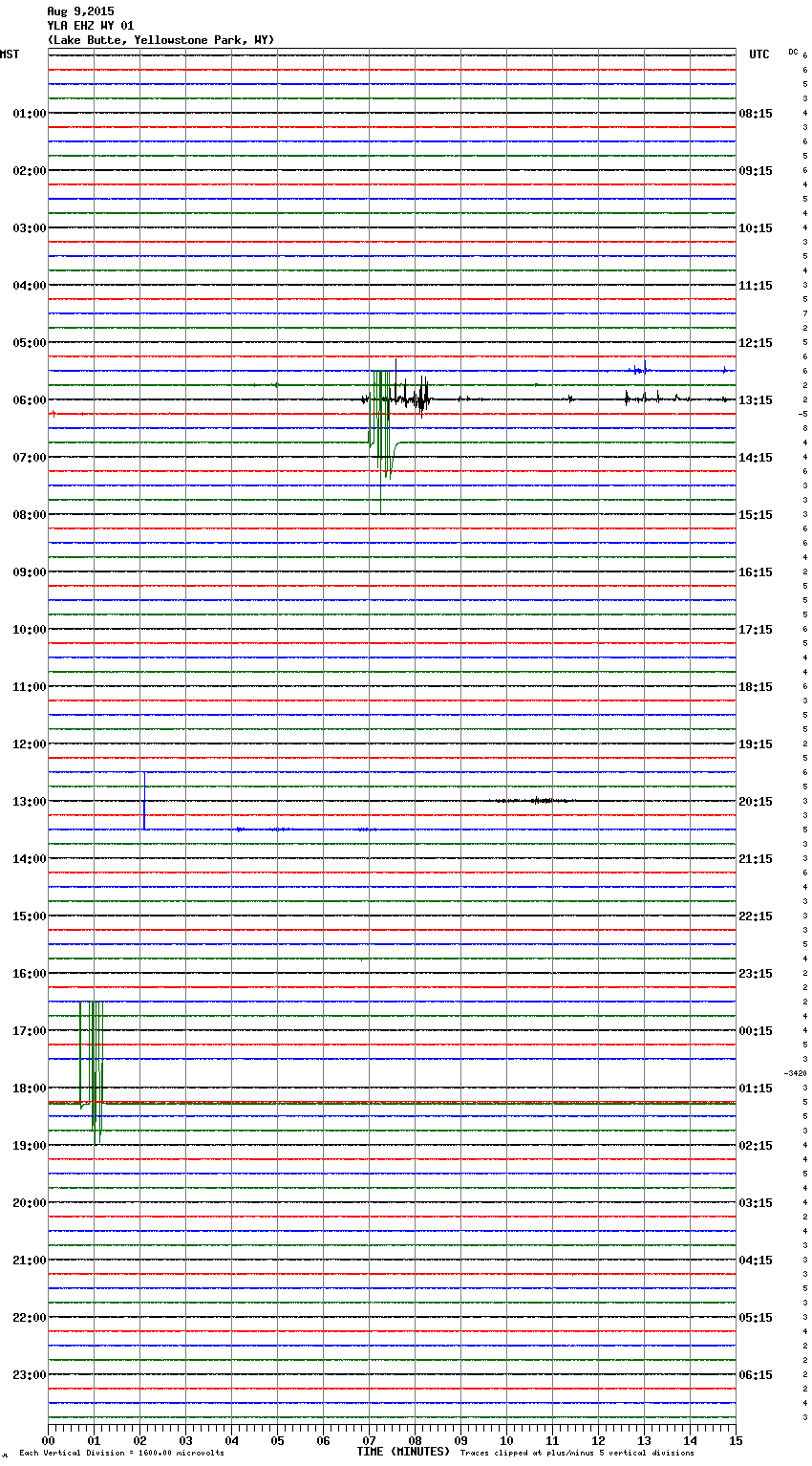This screenshot has height=1466, width=812.
Task: Select the 06:00 MST time label
Action: [30, 400]
